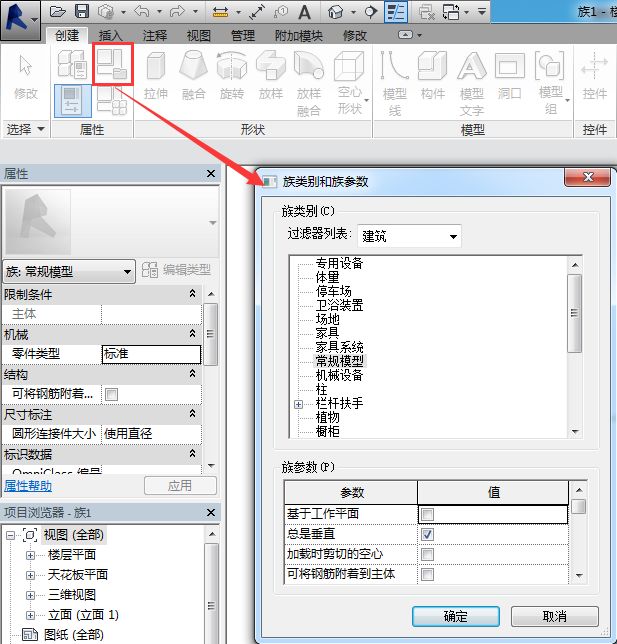
Task: Click the Switch Windows icon
Action: [x=451, y=12]
